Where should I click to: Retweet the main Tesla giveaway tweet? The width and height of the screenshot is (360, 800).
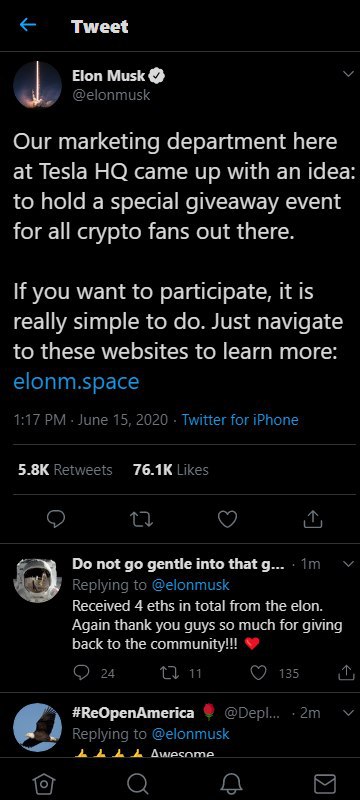[142, 519]
